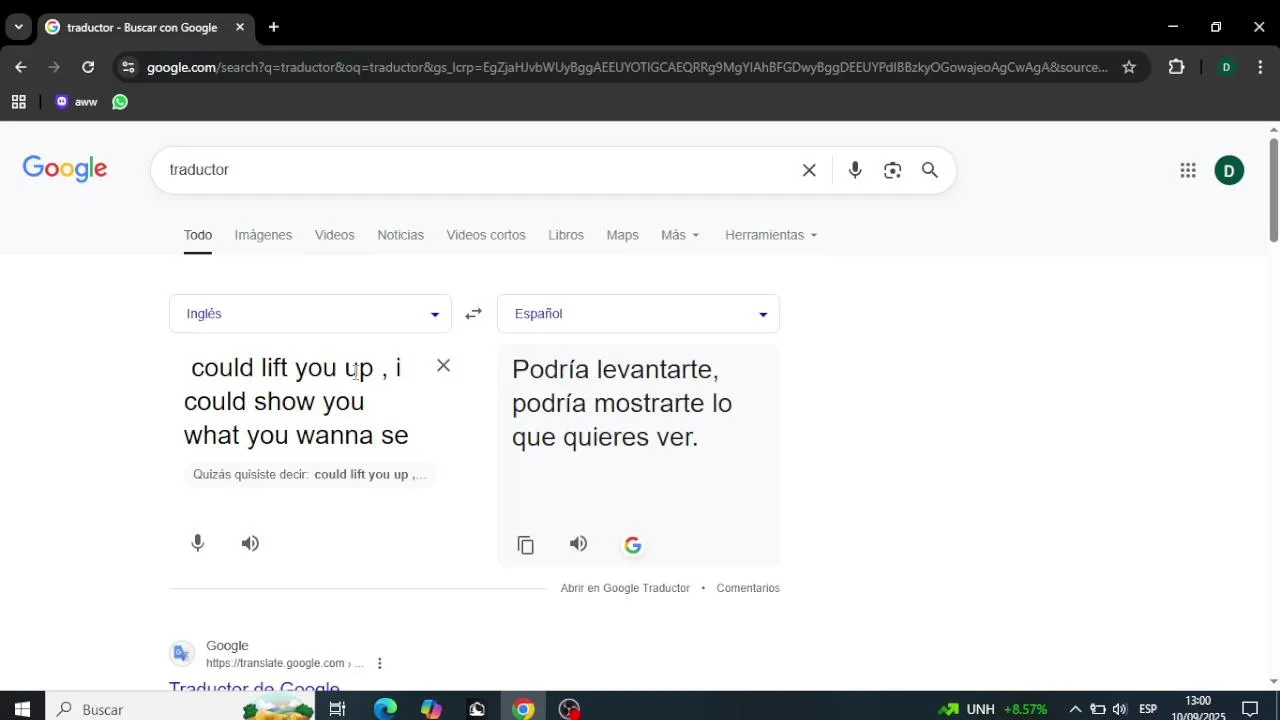Search the translation on Google
Image resolution: width=1280 pixels, height=720 pixels.
click(632, 545)
